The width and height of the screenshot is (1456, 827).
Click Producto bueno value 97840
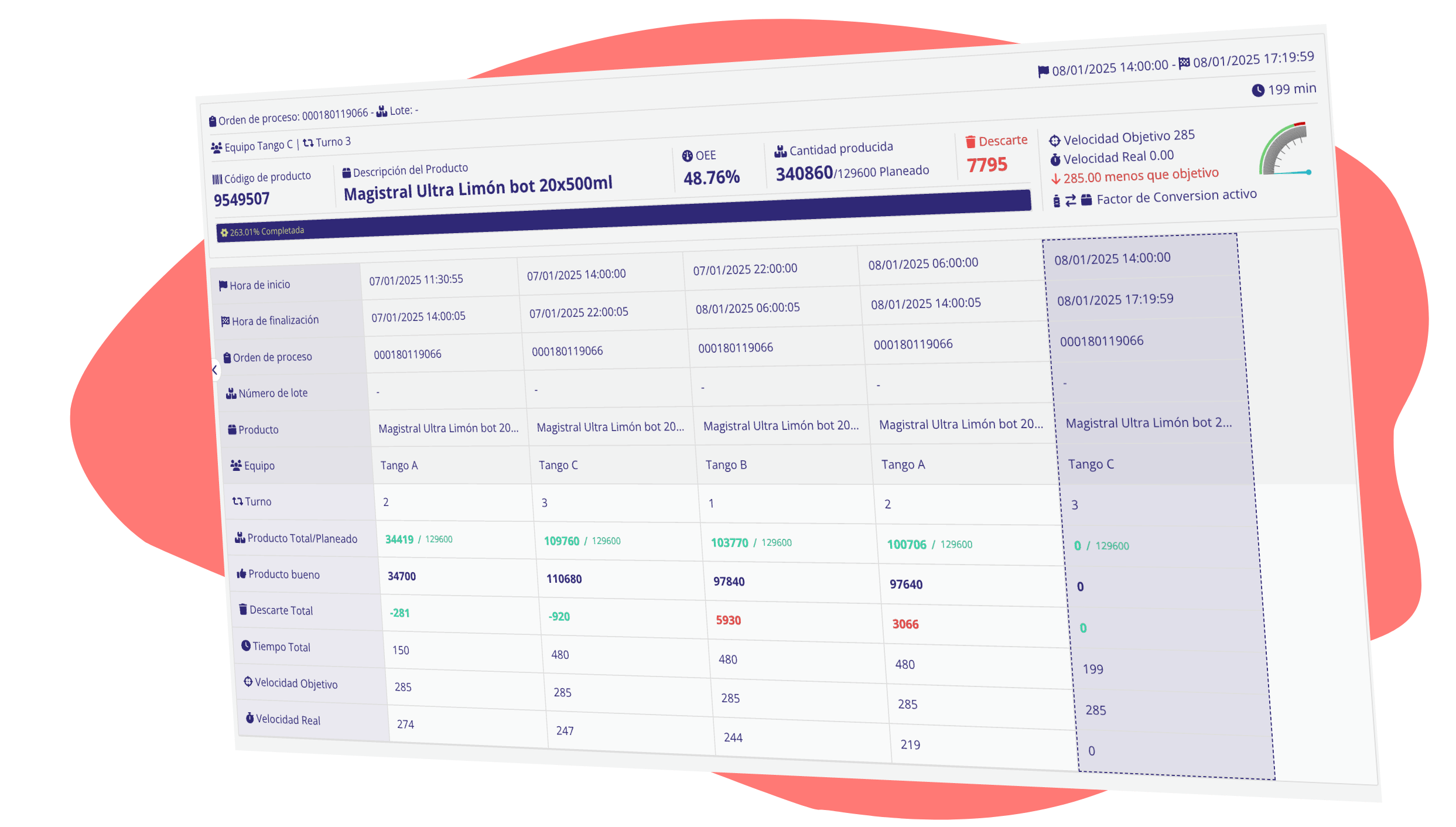[729, 582]
